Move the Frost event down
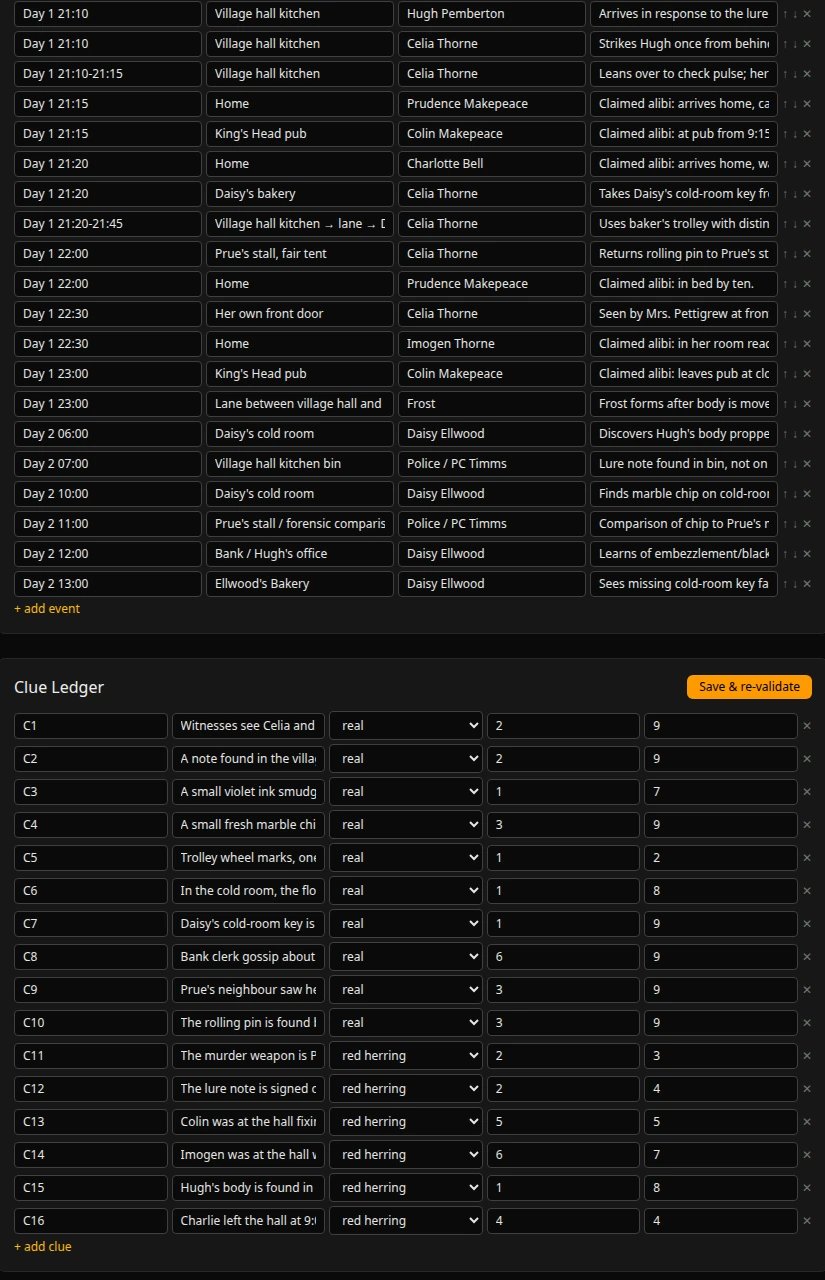 (x=795, y=404)
